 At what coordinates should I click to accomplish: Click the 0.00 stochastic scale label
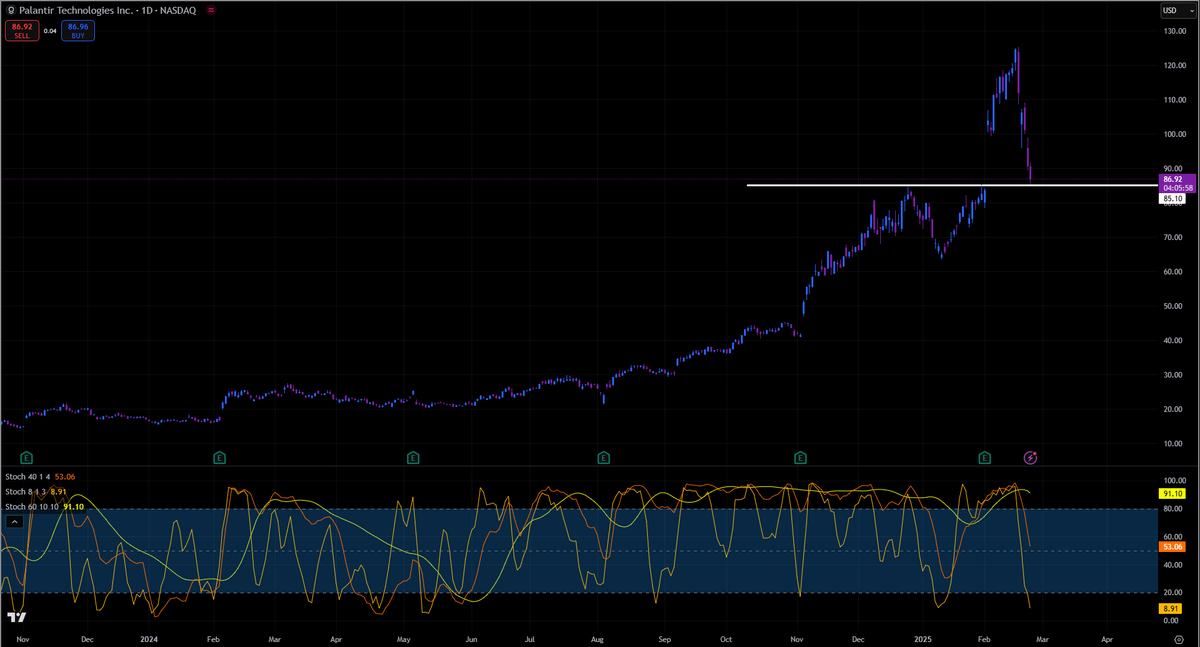[x=1171, y=622]
